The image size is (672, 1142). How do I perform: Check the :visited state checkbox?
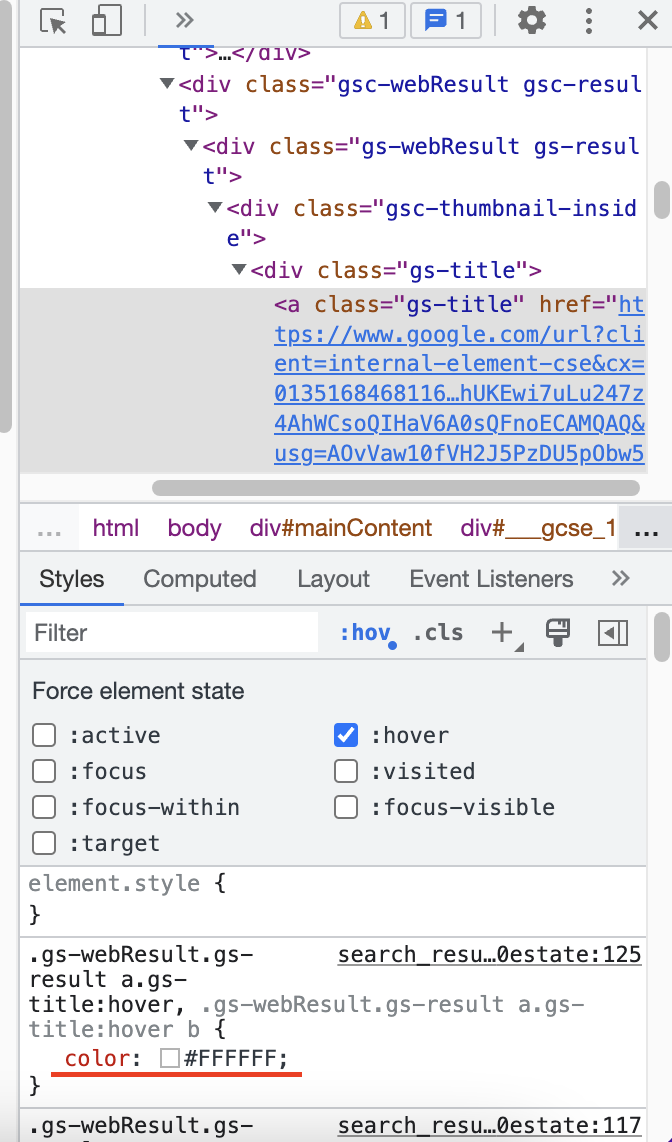tap(345, 771)
